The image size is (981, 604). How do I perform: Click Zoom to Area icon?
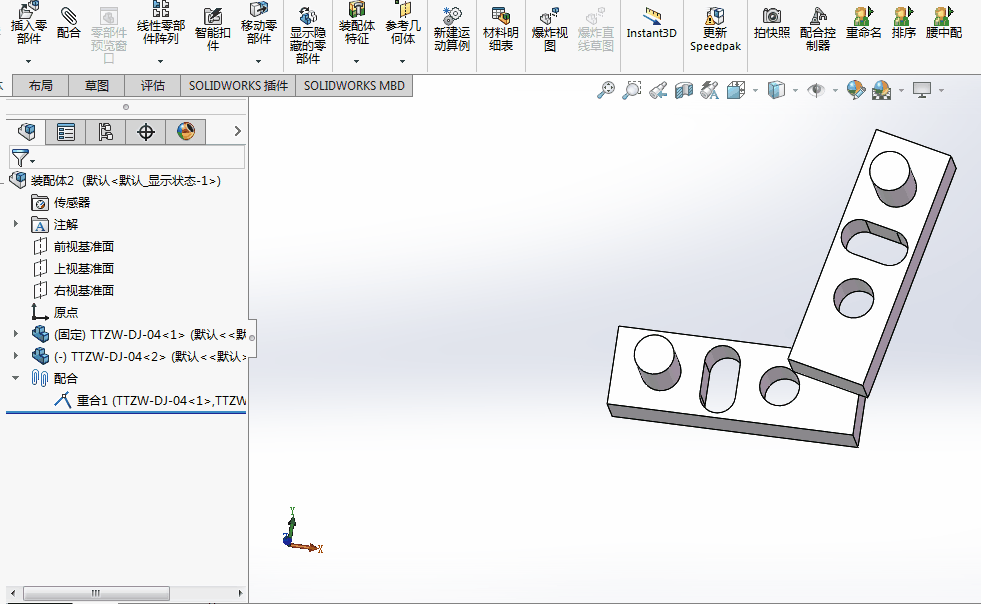(632, 90)
